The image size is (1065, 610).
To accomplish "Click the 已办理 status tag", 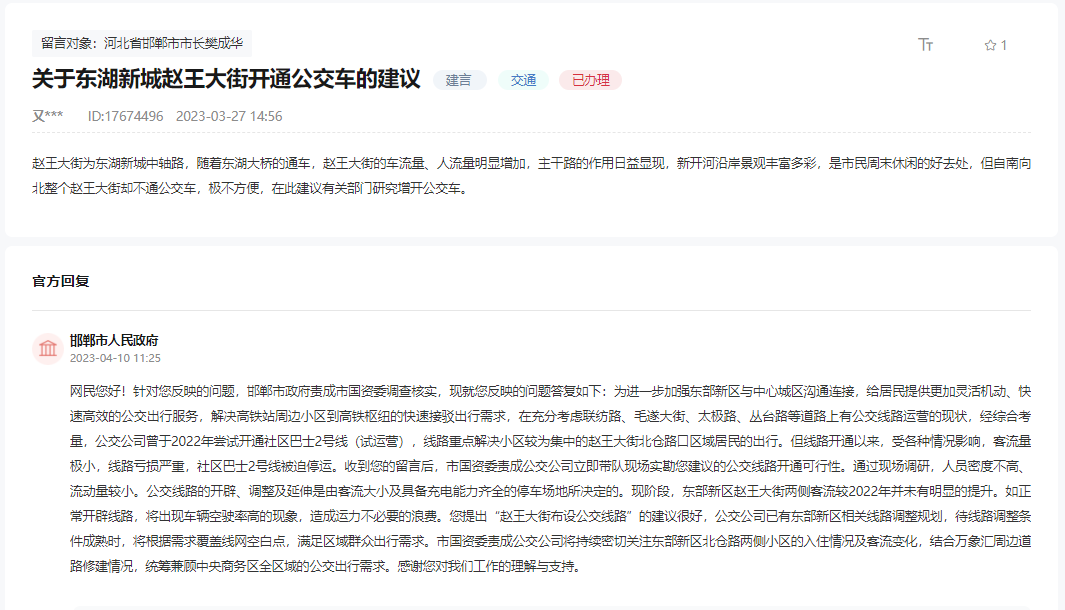I will [x=590, y=80].
